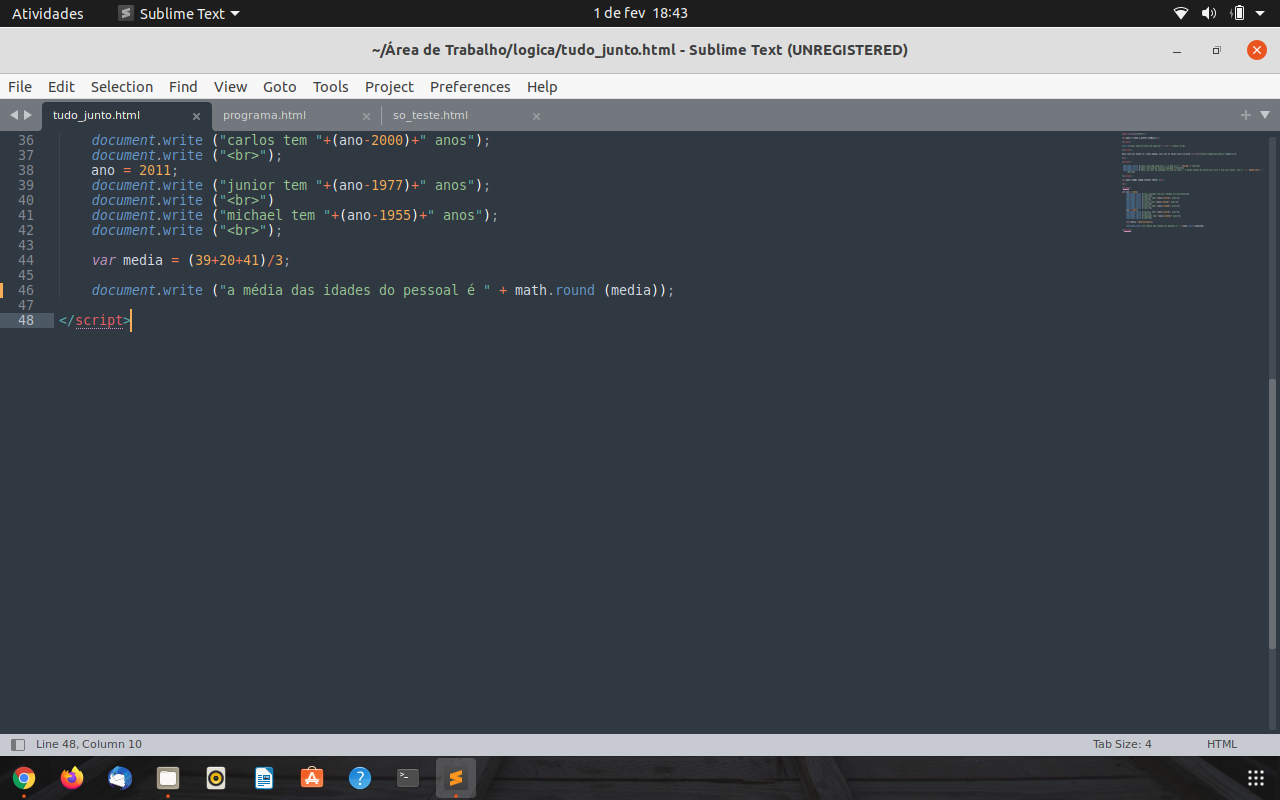Click line number 36 in gutter
The image size is (1280, 800).
coord(26,140)
